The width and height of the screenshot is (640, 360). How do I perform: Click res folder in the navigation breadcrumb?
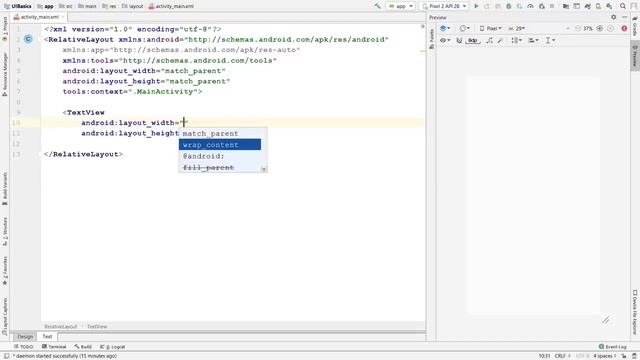tap(109, 6)
